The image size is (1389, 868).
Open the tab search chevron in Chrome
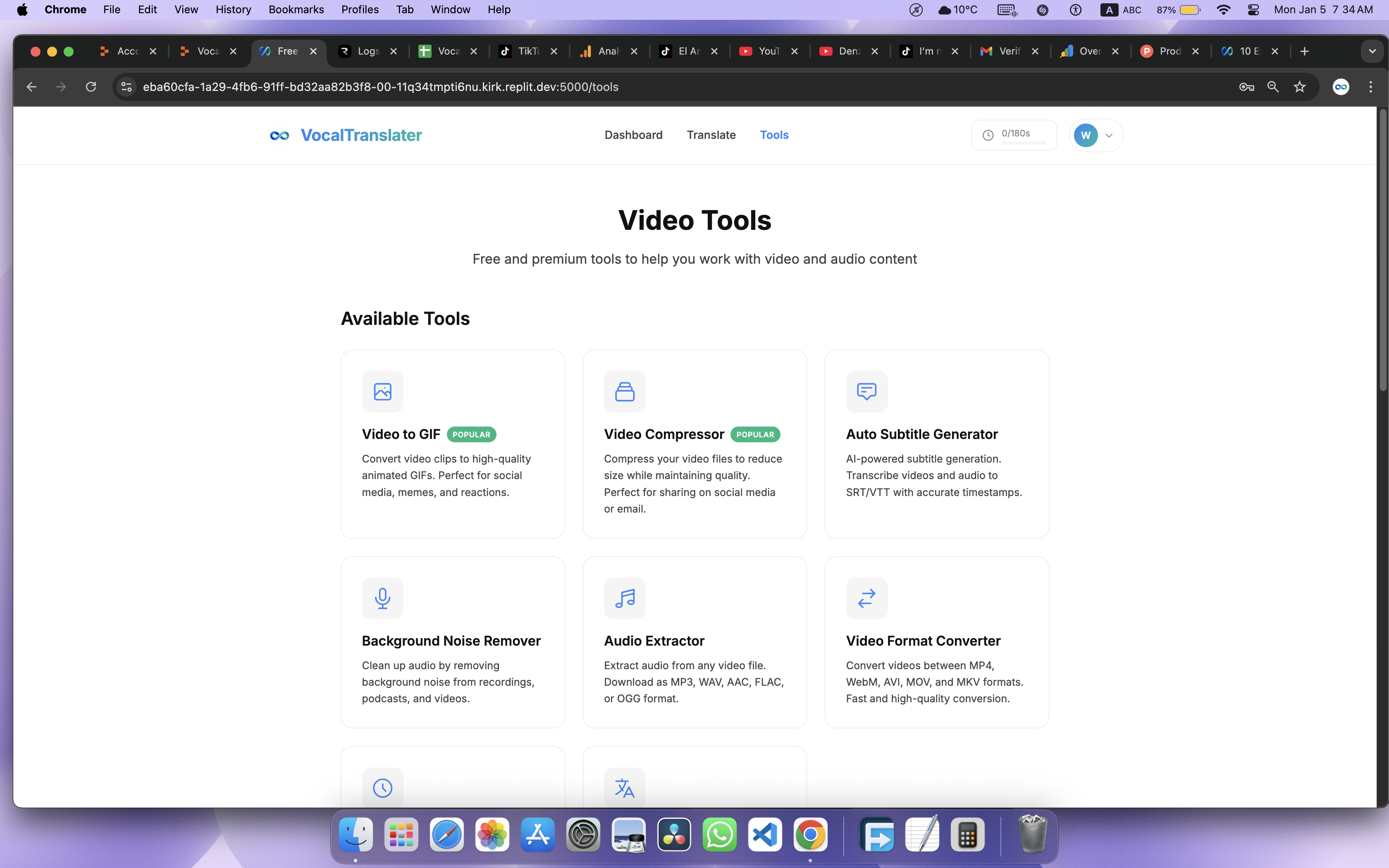pyautogui.click(x=1372, y=51)
